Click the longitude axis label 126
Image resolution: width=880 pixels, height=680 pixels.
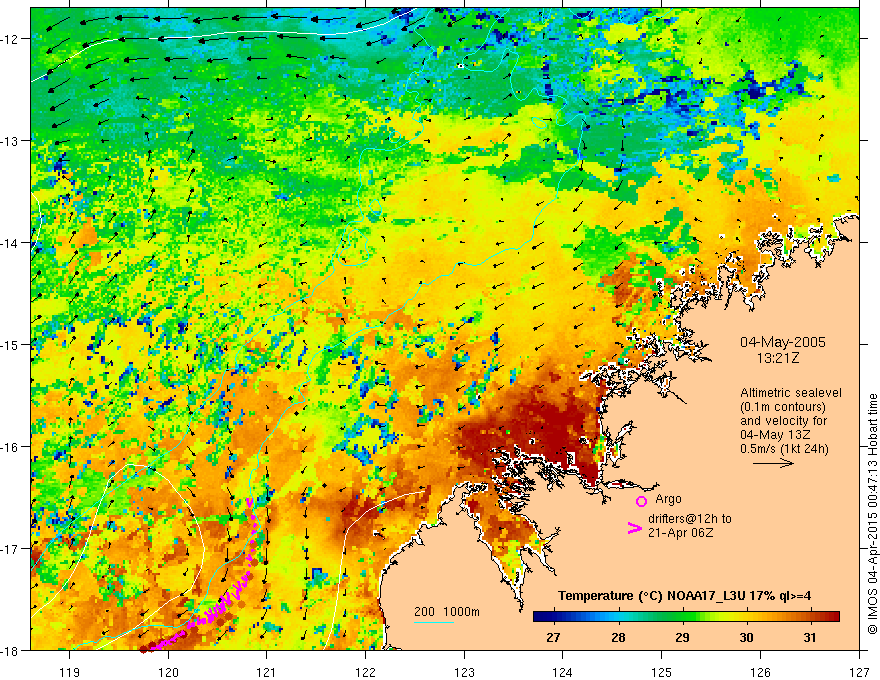pos(760,672)
